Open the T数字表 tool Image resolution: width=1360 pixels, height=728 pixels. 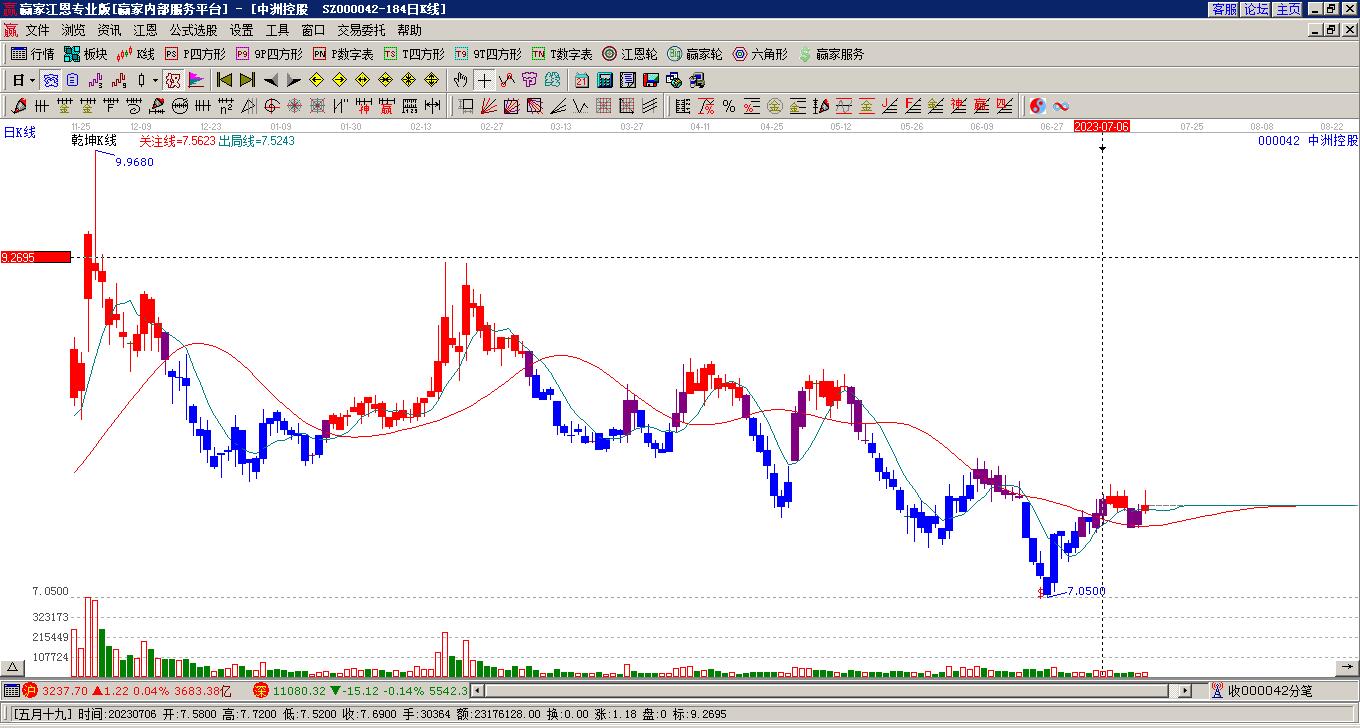tap(562, 54)
